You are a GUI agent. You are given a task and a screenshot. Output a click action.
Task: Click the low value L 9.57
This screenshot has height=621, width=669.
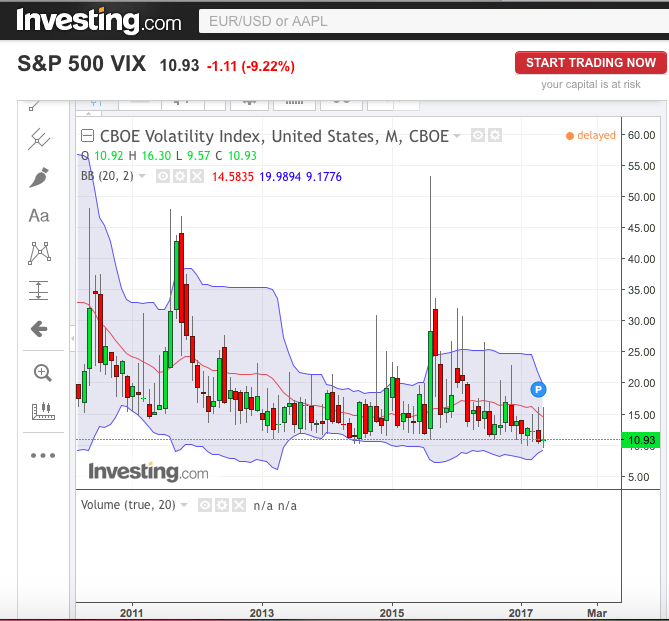pos(193,156)
